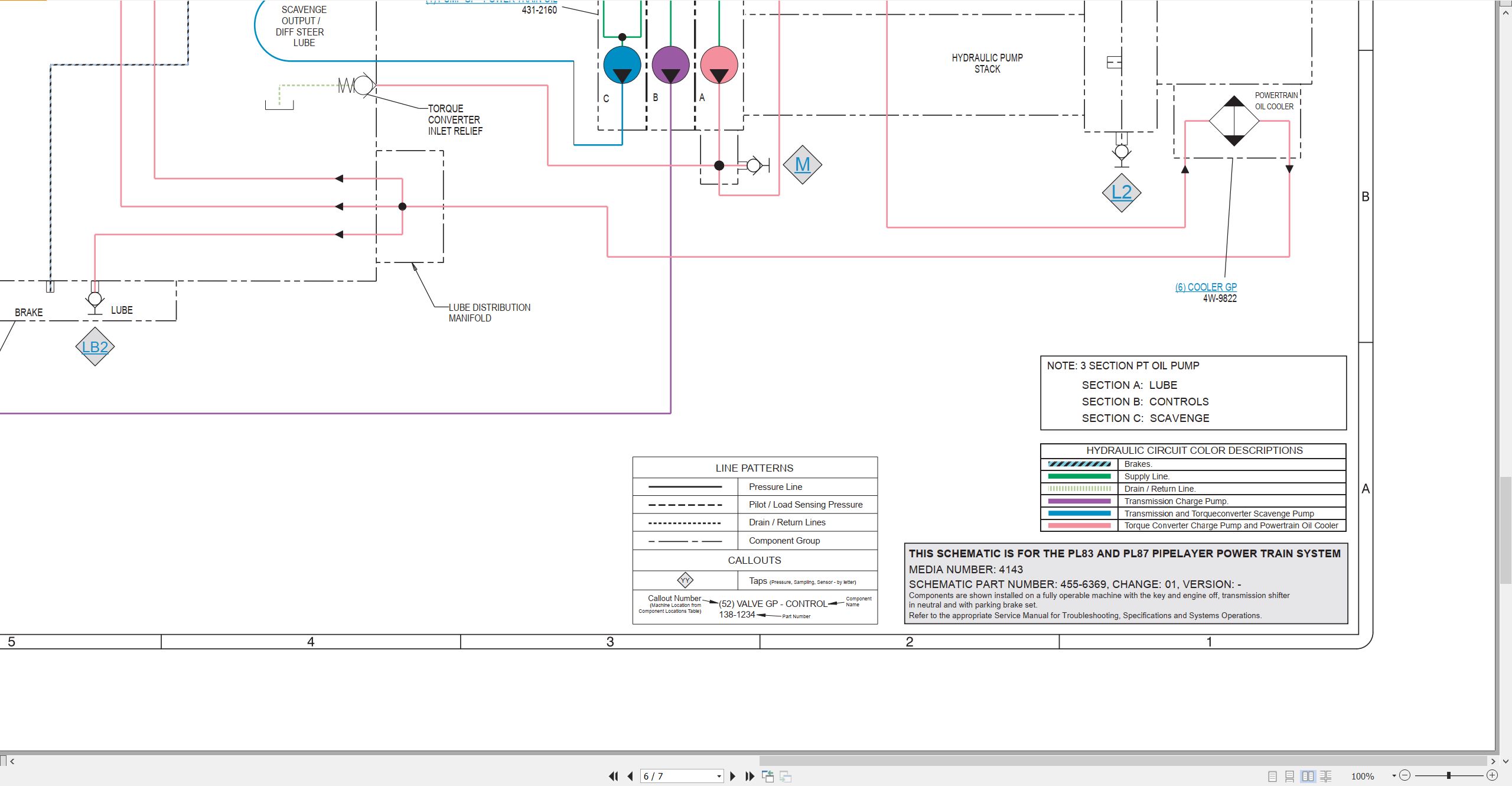Click the TORQUE CONVERTER INLET RELIEF label
This screenshot has width=1512, height=786.
(455, 120)
